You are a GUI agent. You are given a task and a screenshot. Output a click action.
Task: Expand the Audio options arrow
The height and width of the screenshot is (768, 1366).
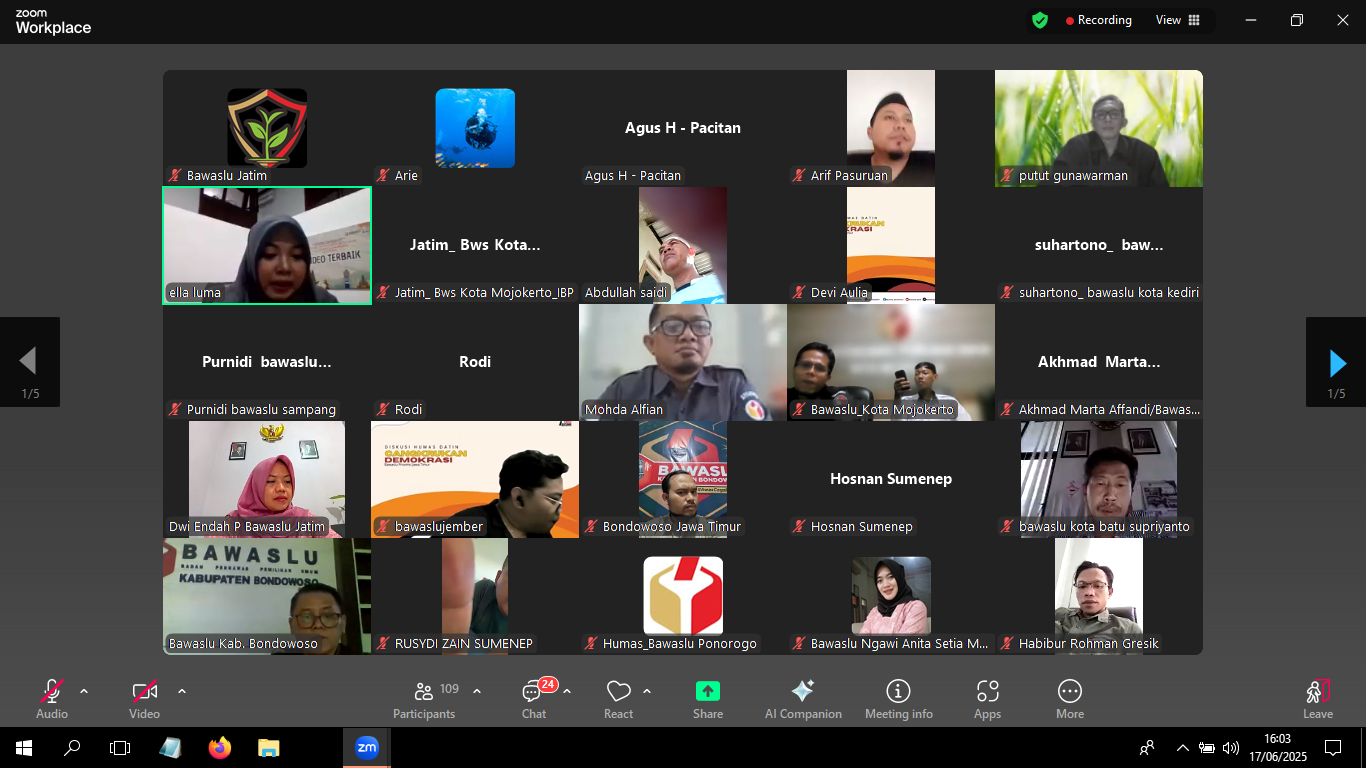[84, 691]
